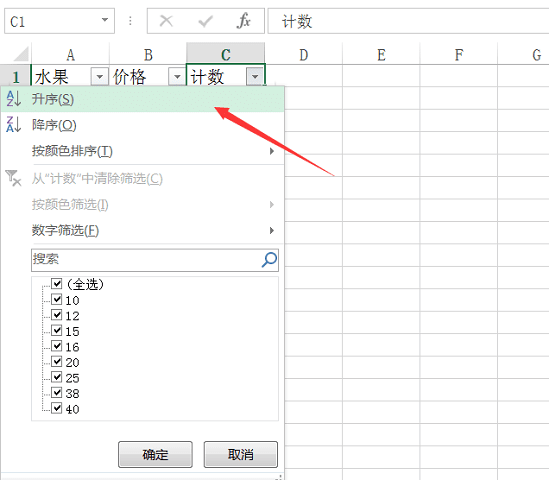Click the formula bar confirm checkmark icon
The width and height of the screenshot is (549, 480).
click(x=205, y=21)
